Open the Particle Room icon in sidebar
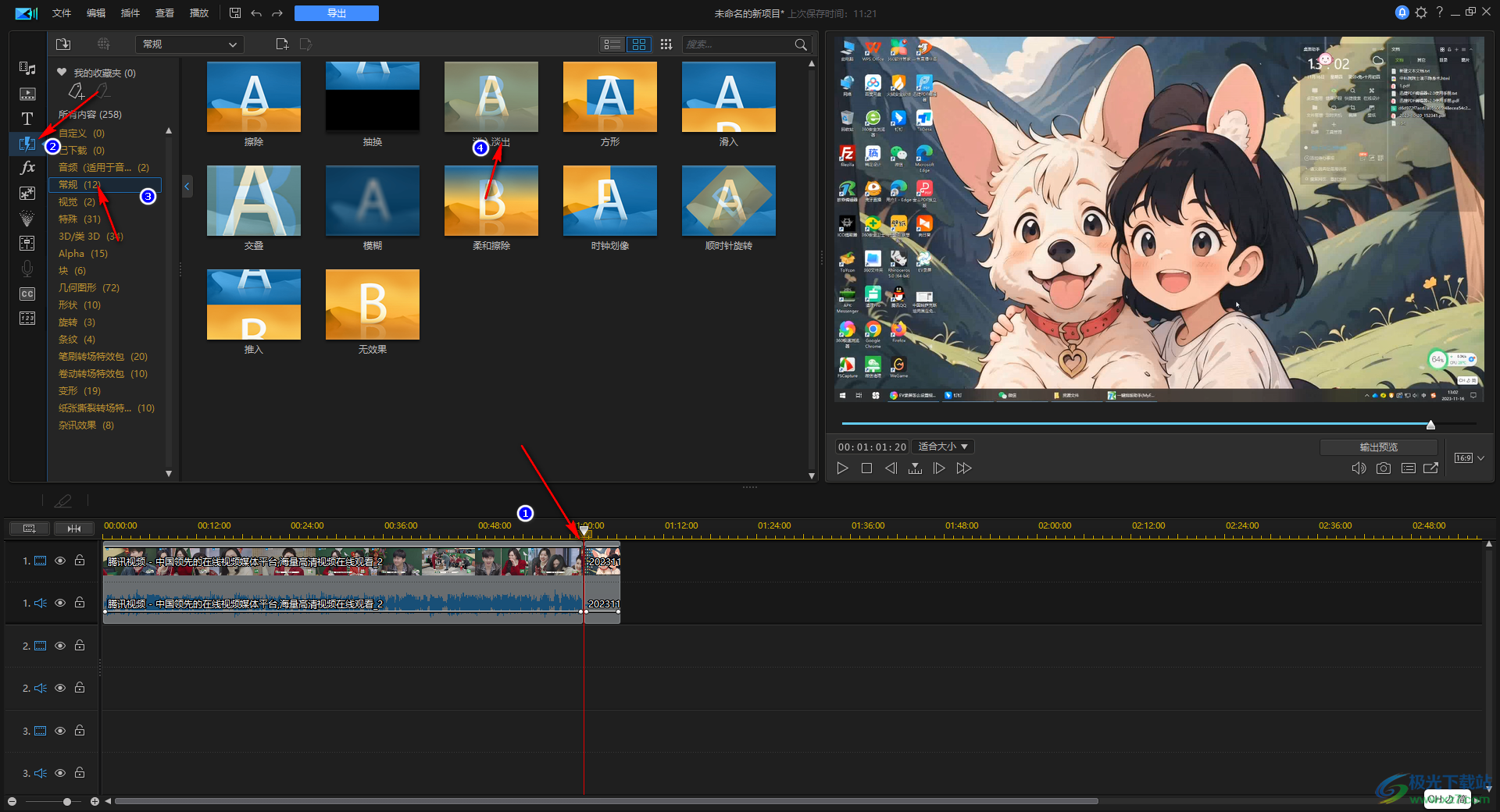 (27, 219)
